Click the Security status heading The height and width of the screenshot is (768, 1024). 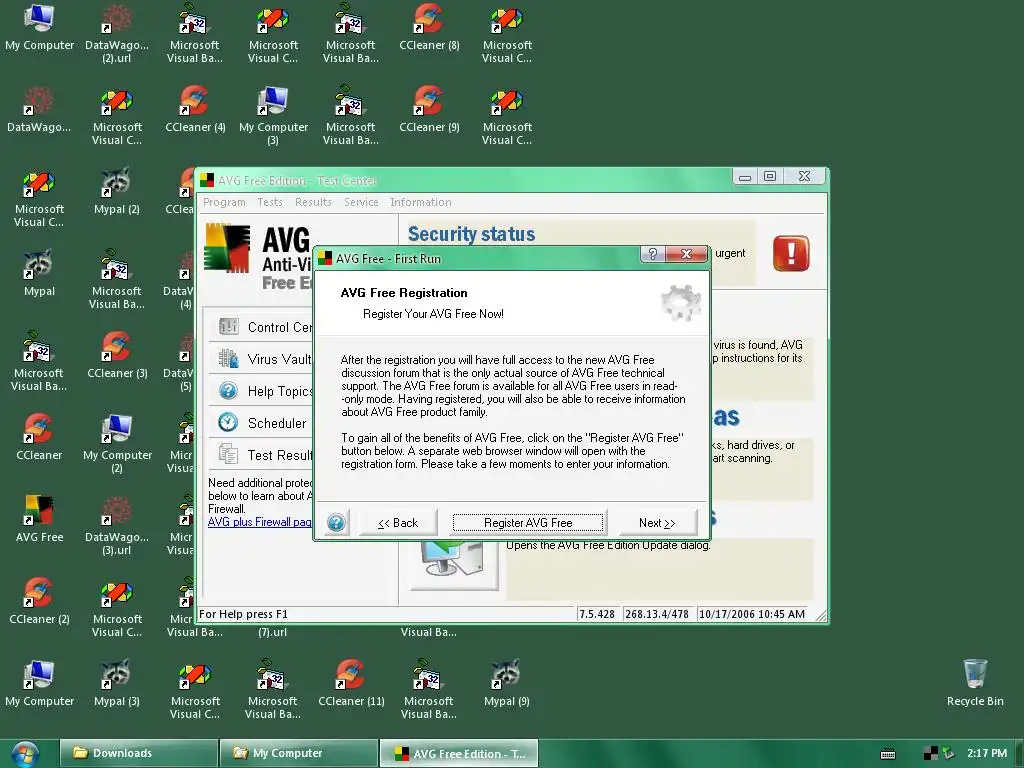[x=471, y=234]
